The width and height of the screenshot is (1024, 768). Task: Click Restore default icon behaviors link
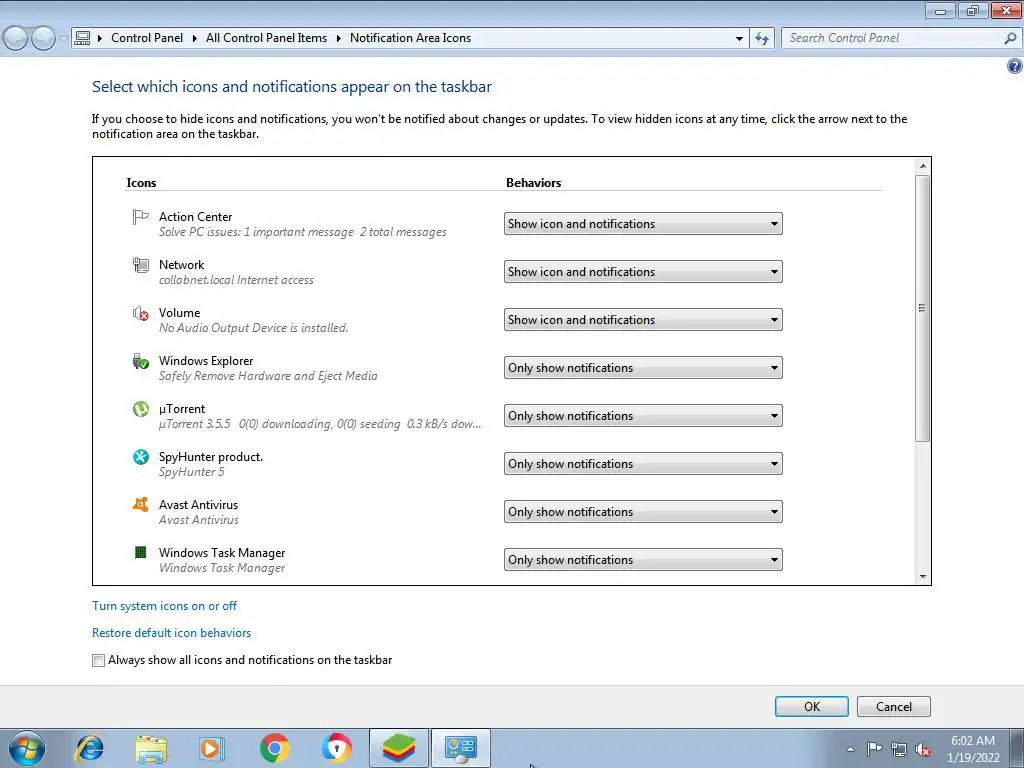pyautogui.click(x=171, y=633)
